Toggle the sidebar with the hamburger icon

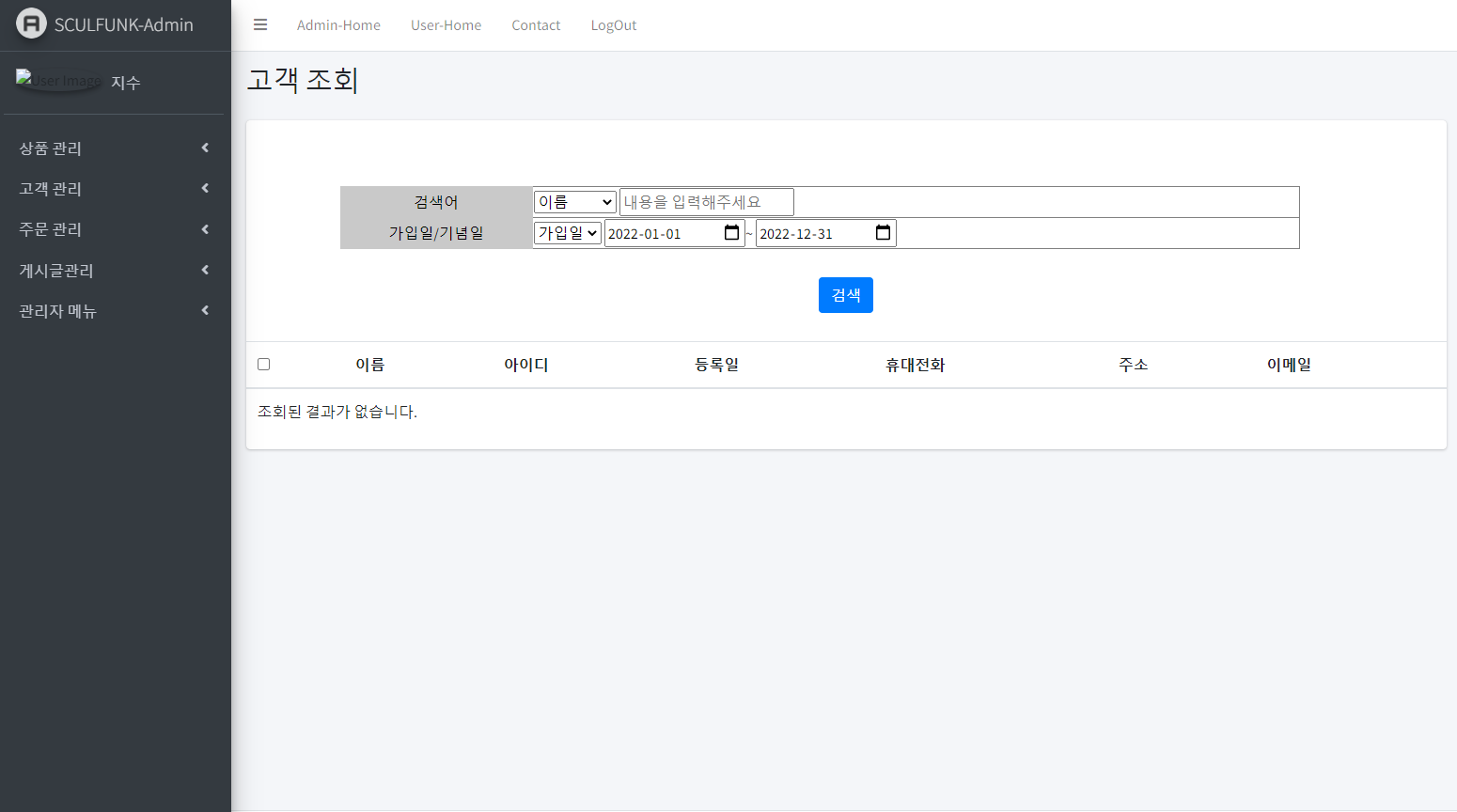tap(260, 25)
